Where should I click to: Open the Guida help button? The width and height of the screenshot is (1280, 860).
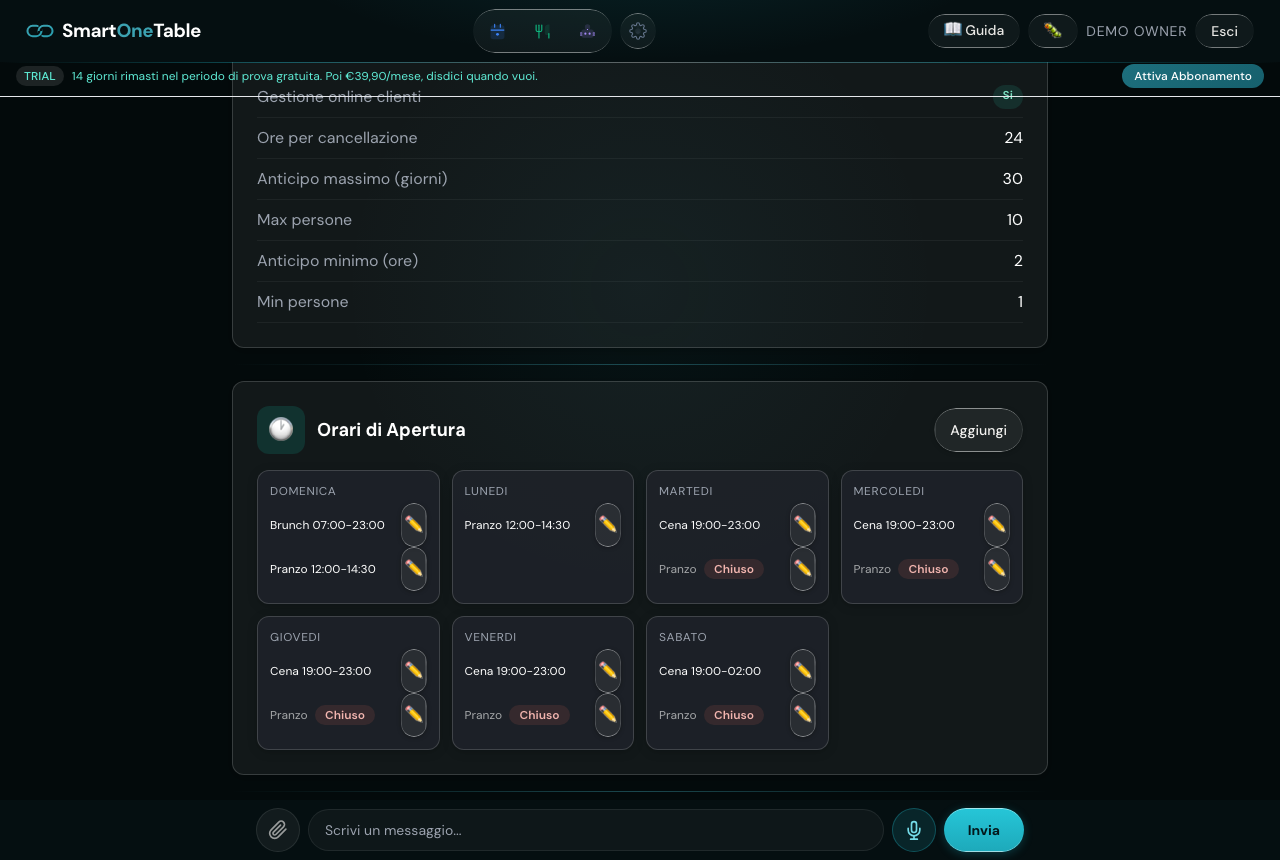pos(974,31)
